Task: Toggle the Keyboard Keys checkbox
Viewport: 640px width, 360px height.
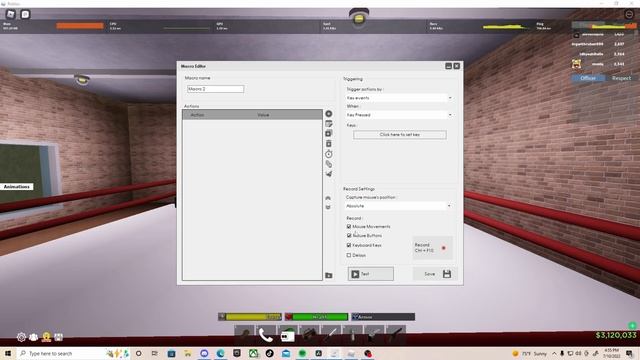Action: [349, 245]
